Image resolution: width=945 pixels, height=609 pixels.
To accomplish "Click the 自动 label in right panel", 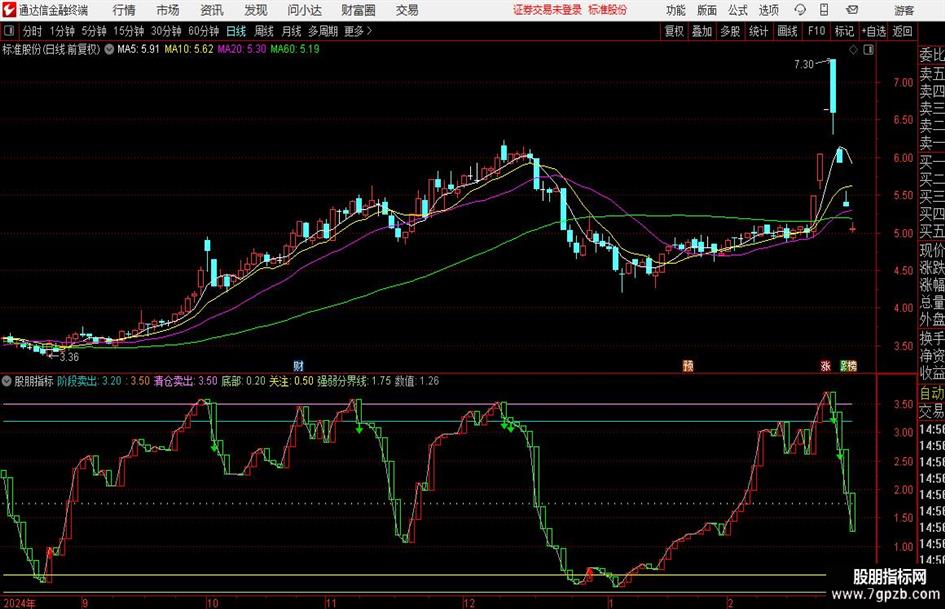I will [932, 393].
